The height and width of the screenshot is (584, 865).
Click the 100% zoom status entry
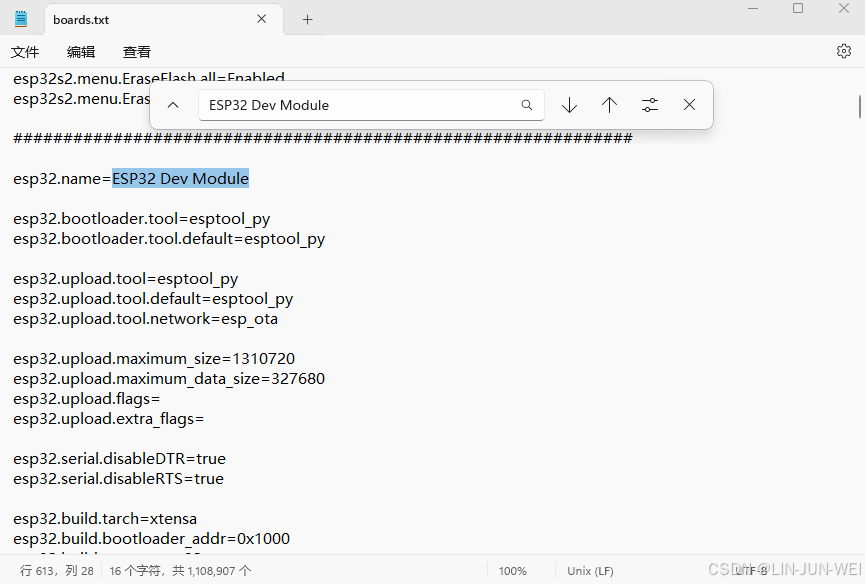(x=512, y=571)
